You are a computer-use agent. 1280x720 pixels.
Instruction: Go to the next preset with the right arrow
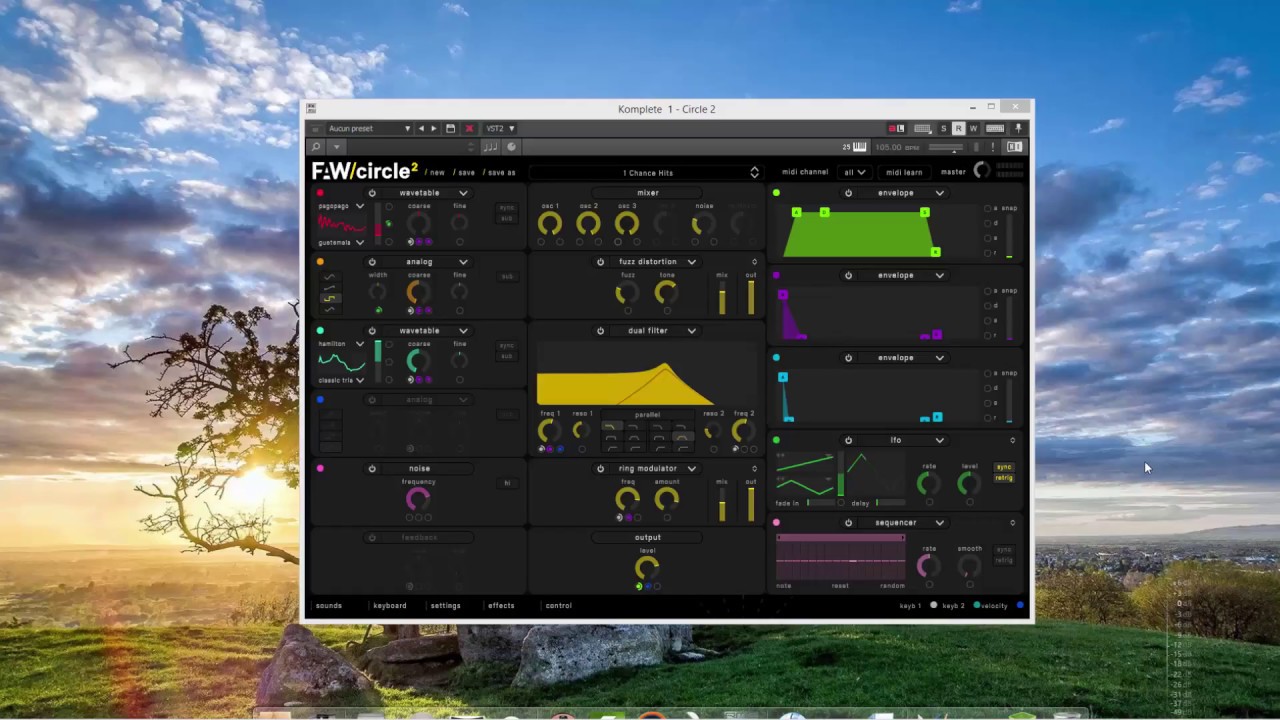tap(433, 128)
